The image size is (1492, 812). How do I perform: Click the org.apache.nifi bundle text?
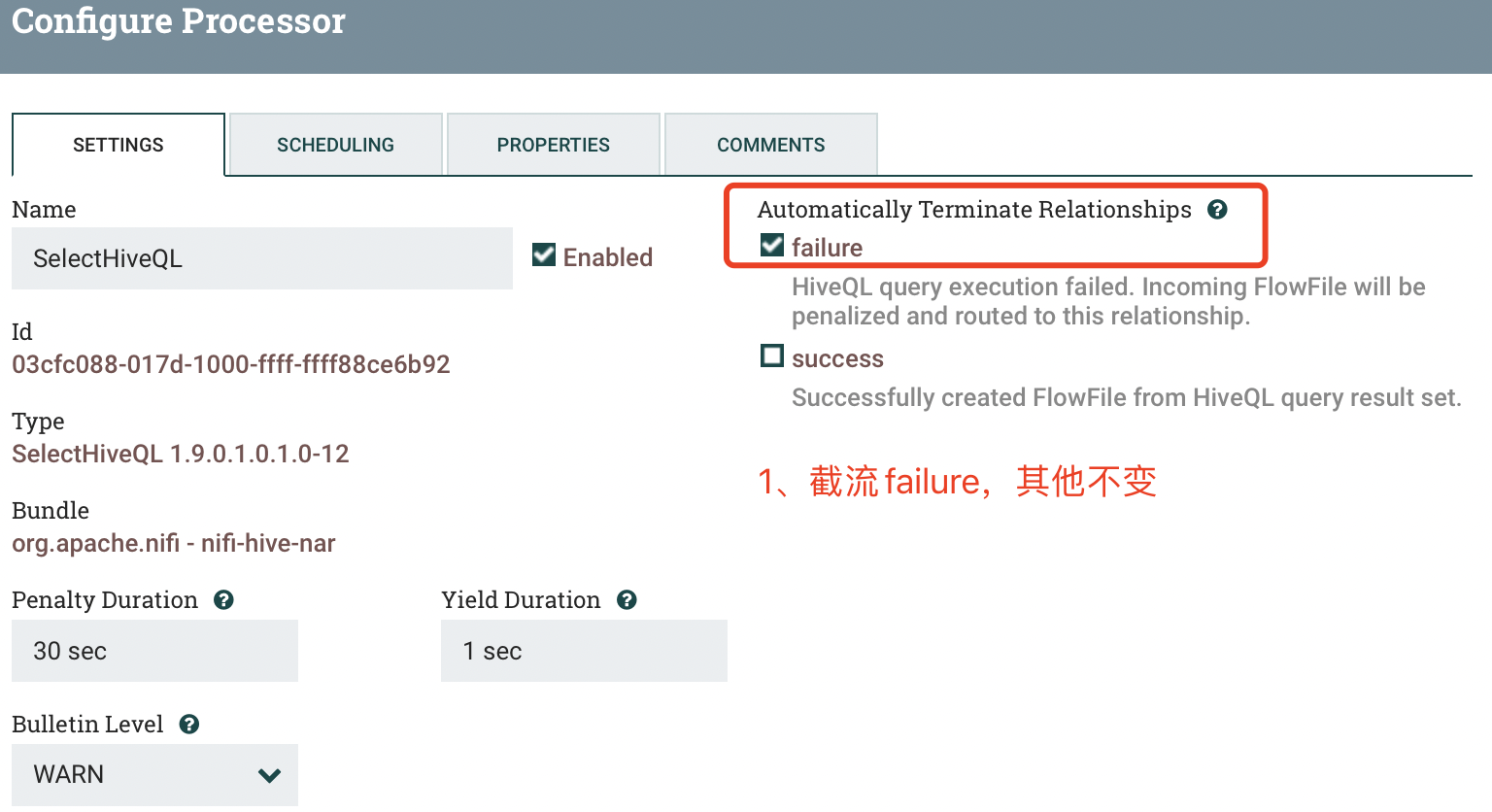174,543
